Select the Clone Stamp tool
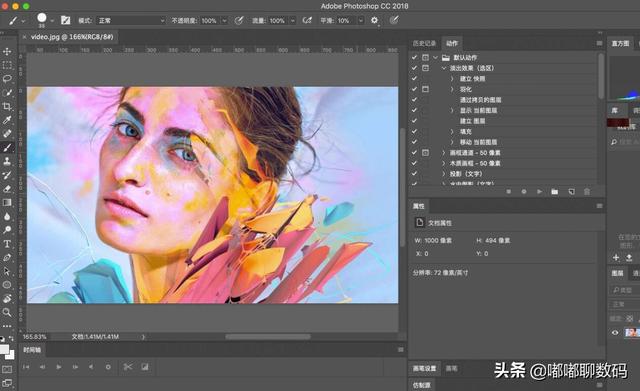 (x=7, y=161)
